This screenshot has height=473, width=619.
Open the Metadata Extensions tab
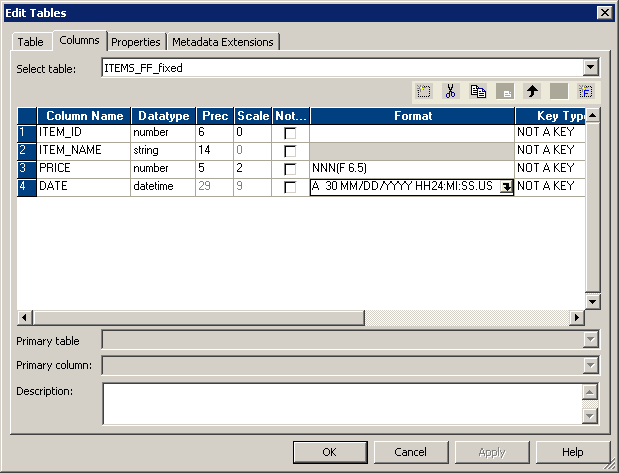tap(222, 42)
